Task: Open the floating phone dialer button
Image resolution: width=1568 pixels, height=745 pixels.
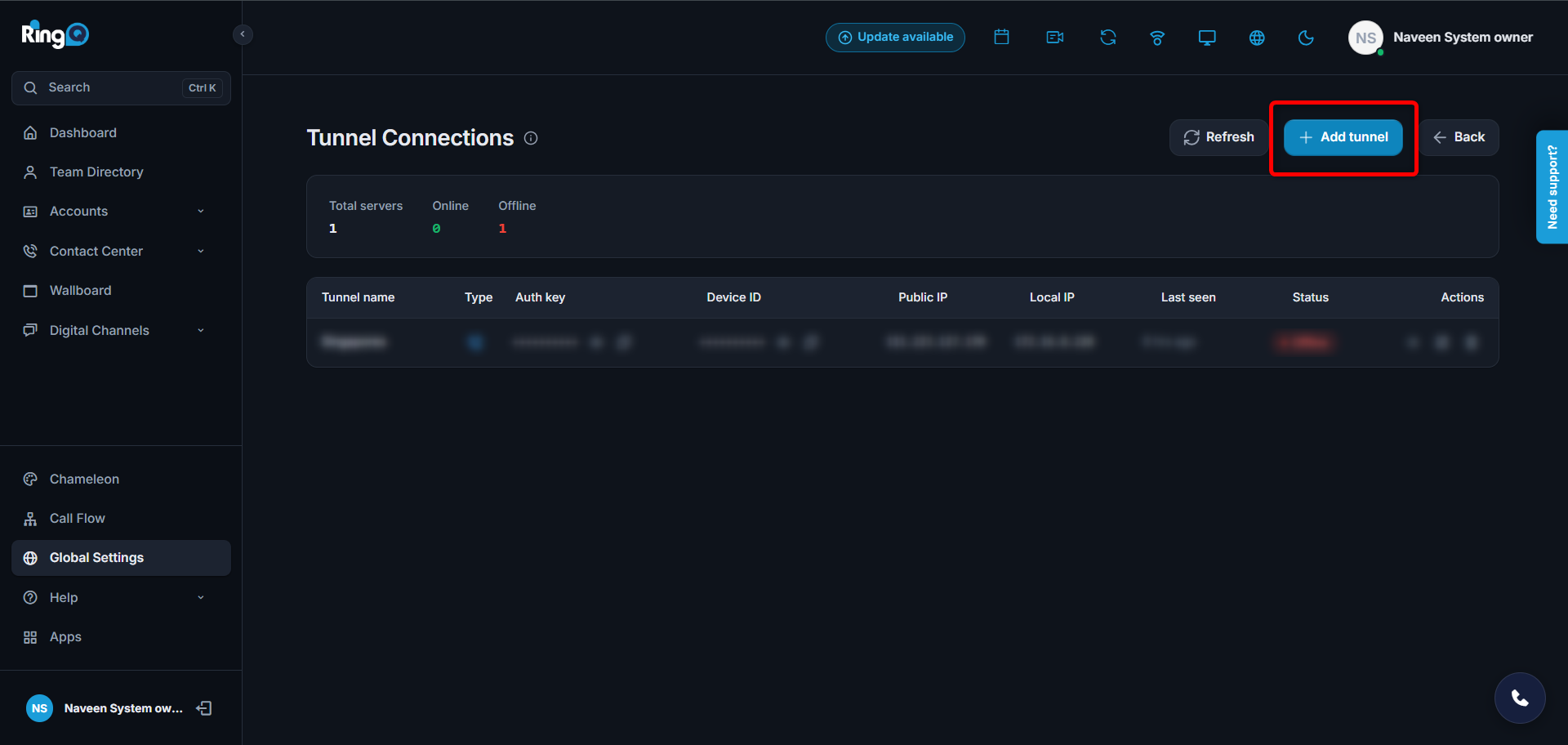Action: tap(1520, 698)
